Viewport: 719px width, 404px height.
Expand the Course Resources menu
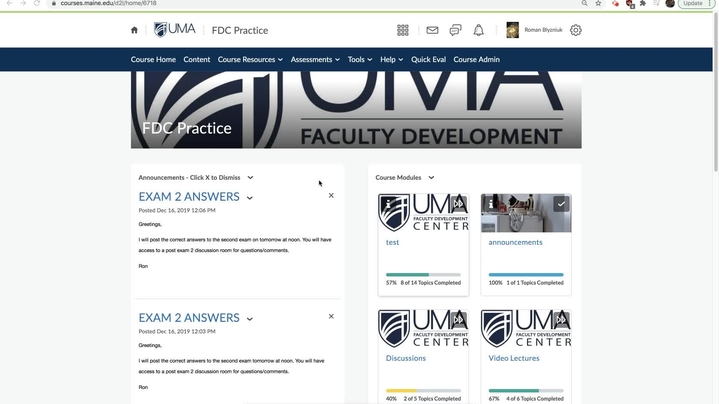pos(250,60)
